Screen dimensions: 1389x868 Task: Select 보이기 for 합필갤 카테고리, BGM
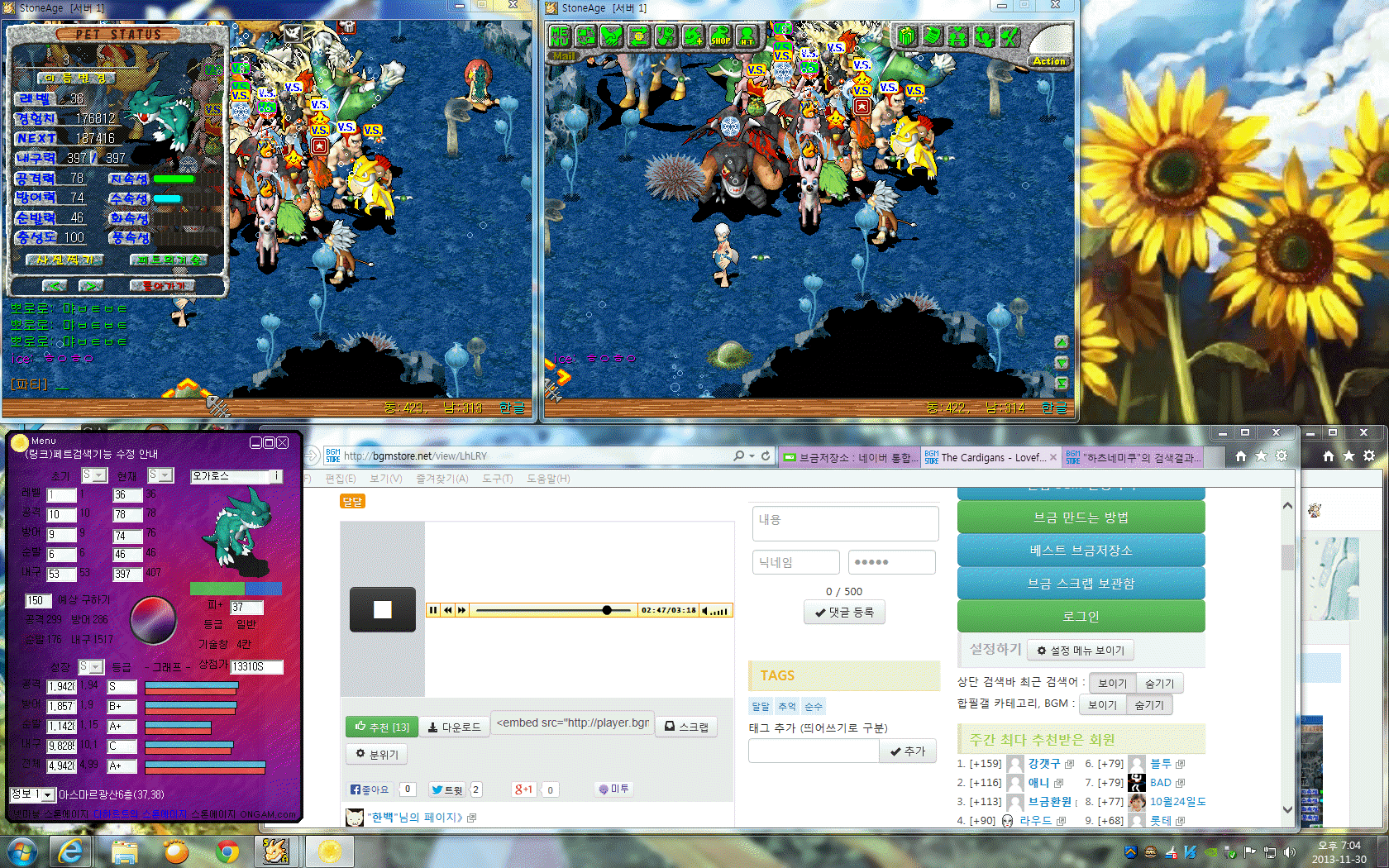[1102, 705]
